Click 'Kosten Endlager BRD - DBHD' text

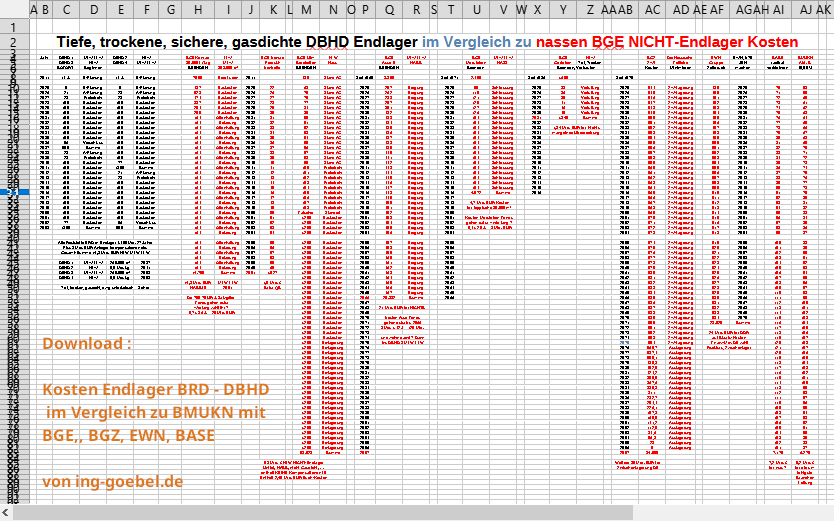click(x=155, y=389)
